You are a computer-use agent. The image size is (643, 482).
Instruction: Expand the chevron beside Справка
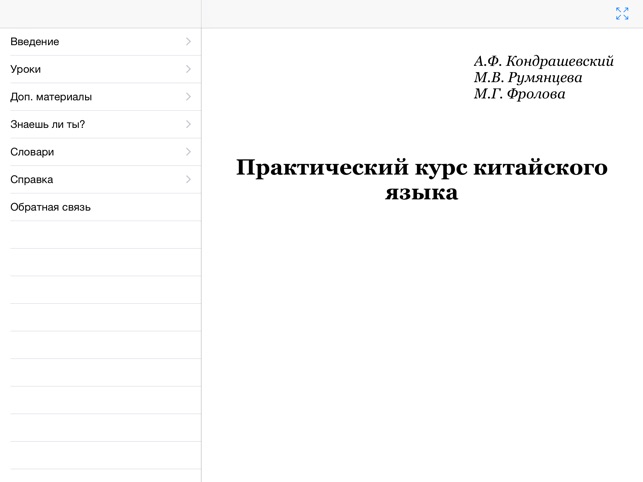tap(188, 179)
